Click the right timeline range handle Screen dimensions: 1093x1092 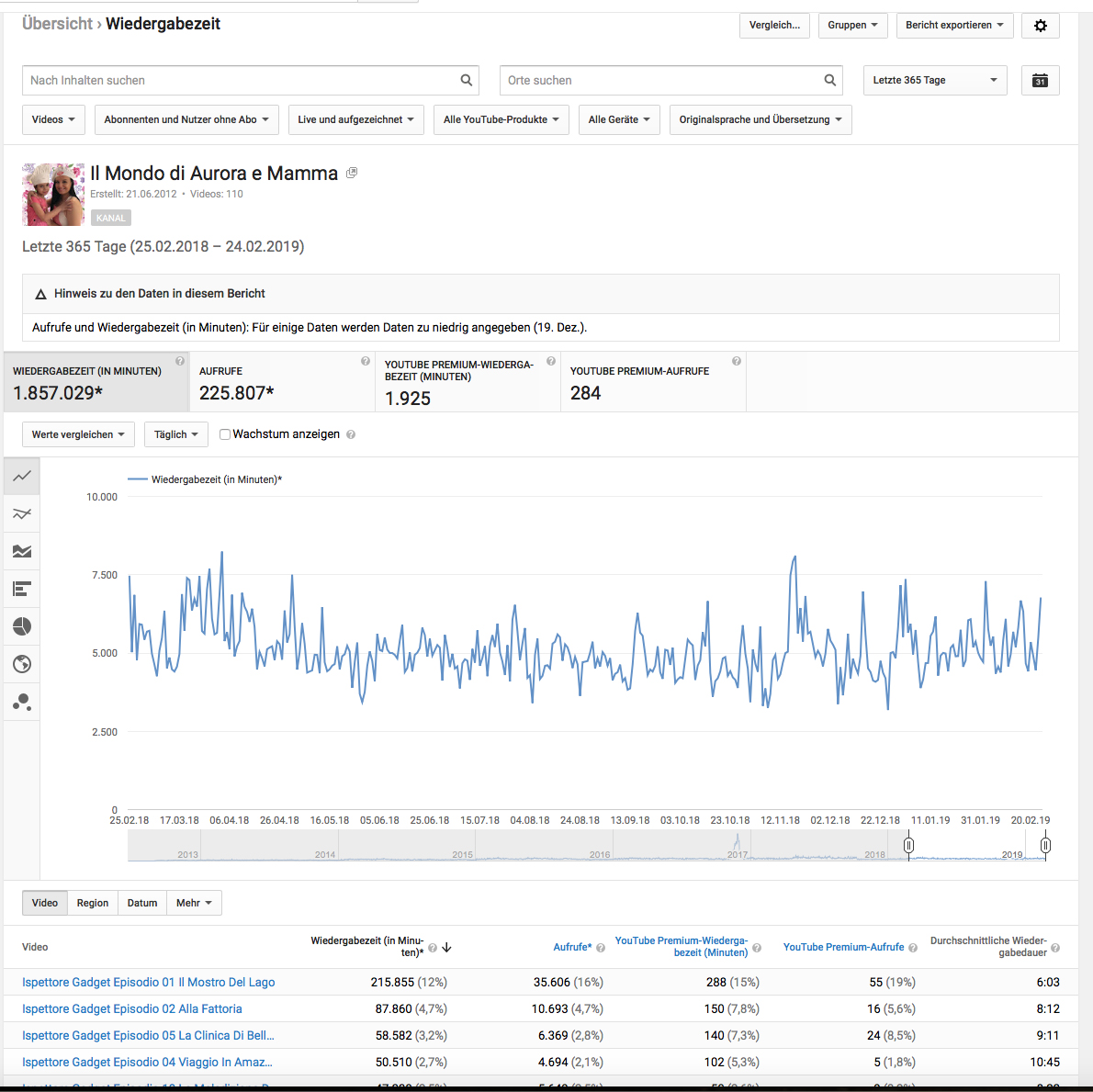click(1045, 845)
